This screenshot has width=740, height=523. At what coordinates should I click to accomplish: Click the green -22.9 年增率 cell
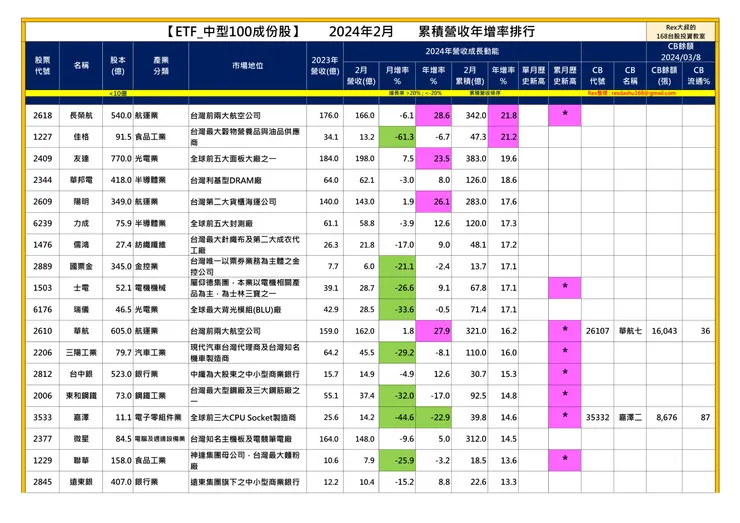pyautogui.click(x=433, y=418)
